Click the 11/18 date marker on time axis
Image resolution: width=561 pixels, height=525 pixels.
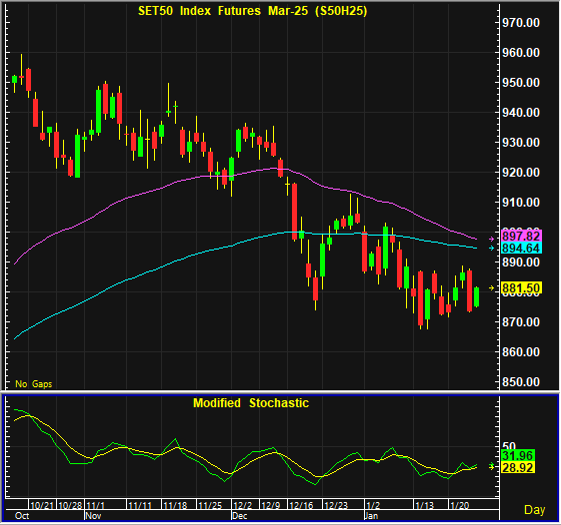[175, 505]
